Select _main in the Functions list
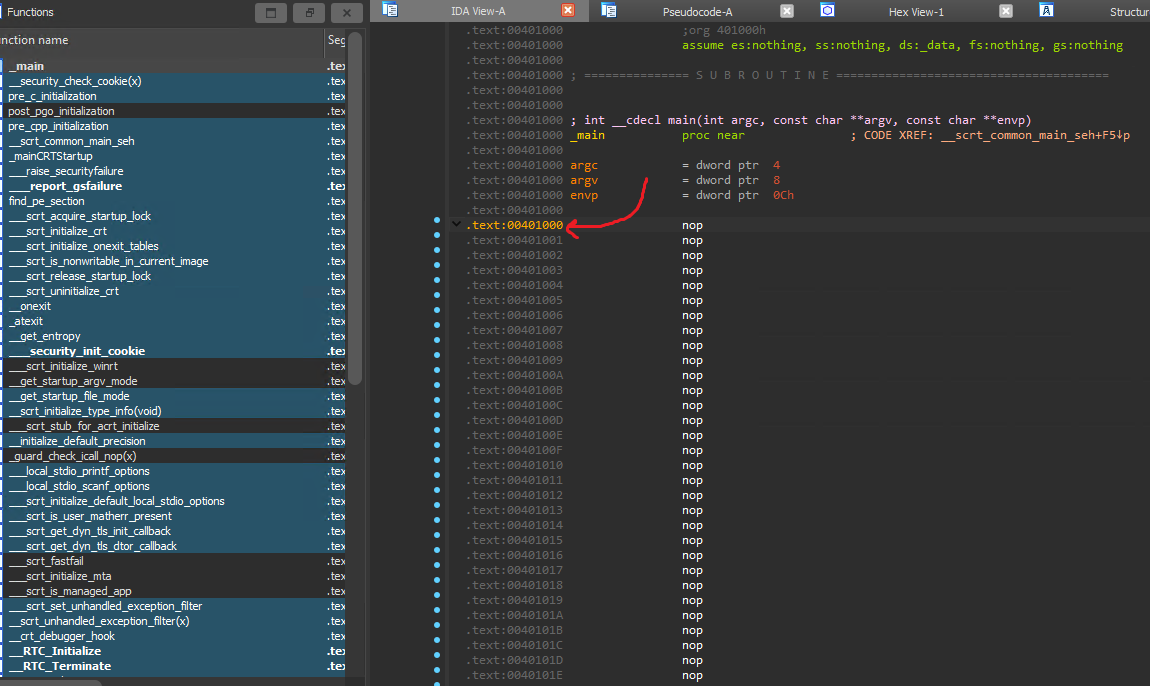The height and width of the screenshot is (686, 1150). point(27,66)
